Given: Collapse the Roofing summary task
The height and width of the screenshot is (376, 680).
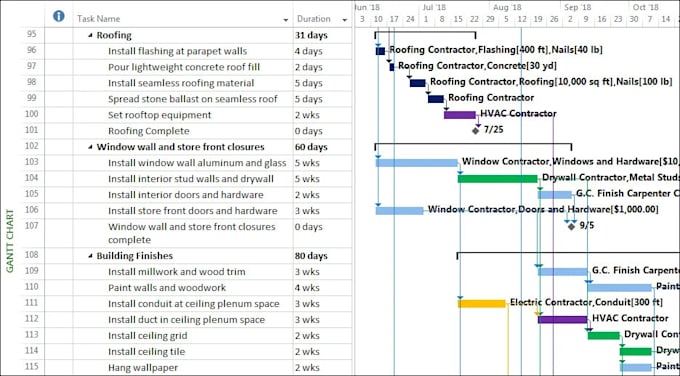Looking at the screenshot, I should point(90,36).
